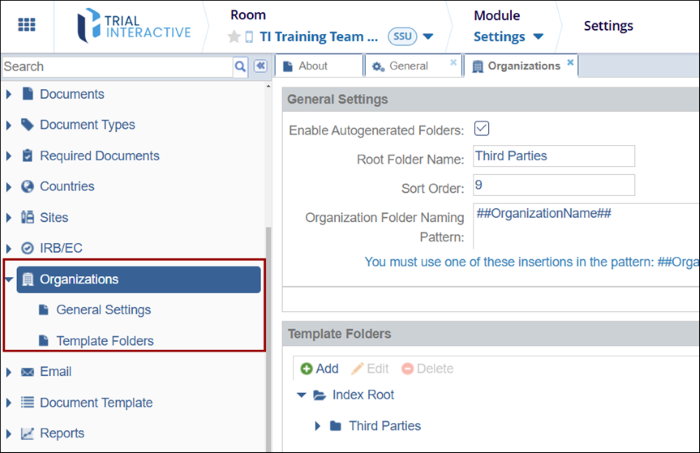Screen dimensions: 700x453
Task: Expand the Third Parties folder
Action: point(318,426)
